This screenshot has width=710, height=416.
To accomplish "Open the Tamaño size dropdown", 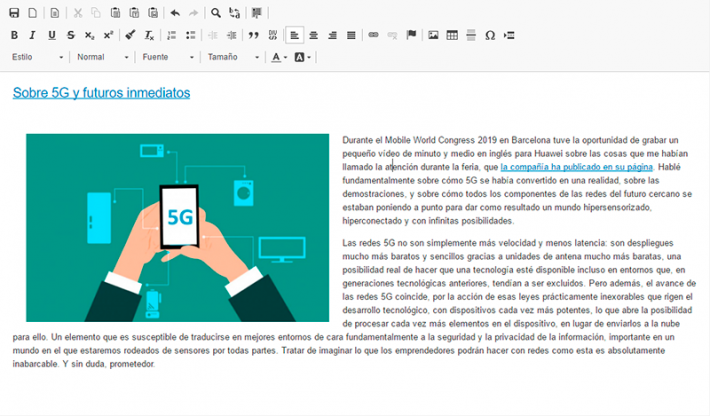I will point(232,57).
